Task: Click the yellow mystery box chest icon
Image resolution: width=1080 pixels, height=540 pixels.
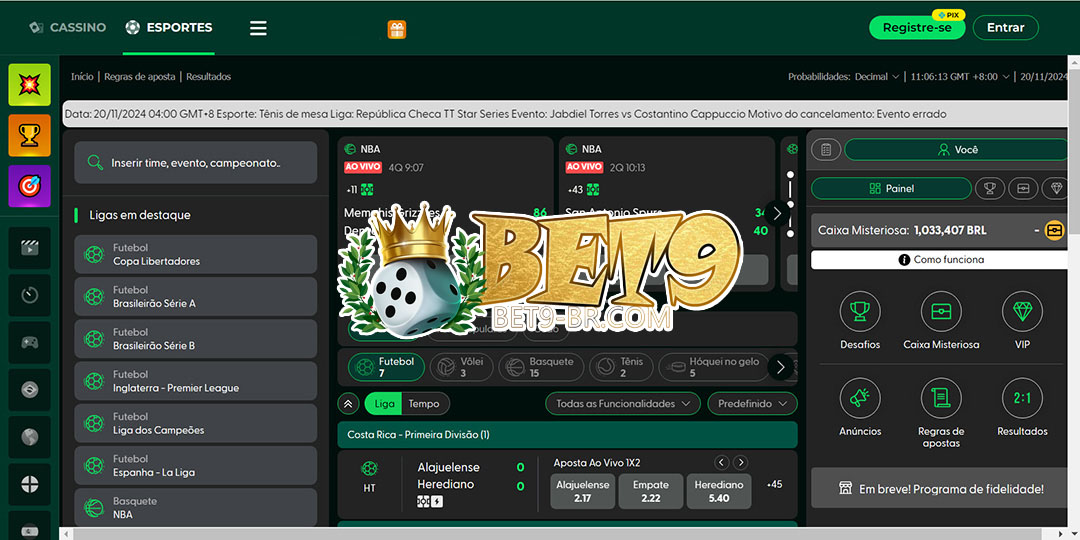Action: coord(1054,231)
